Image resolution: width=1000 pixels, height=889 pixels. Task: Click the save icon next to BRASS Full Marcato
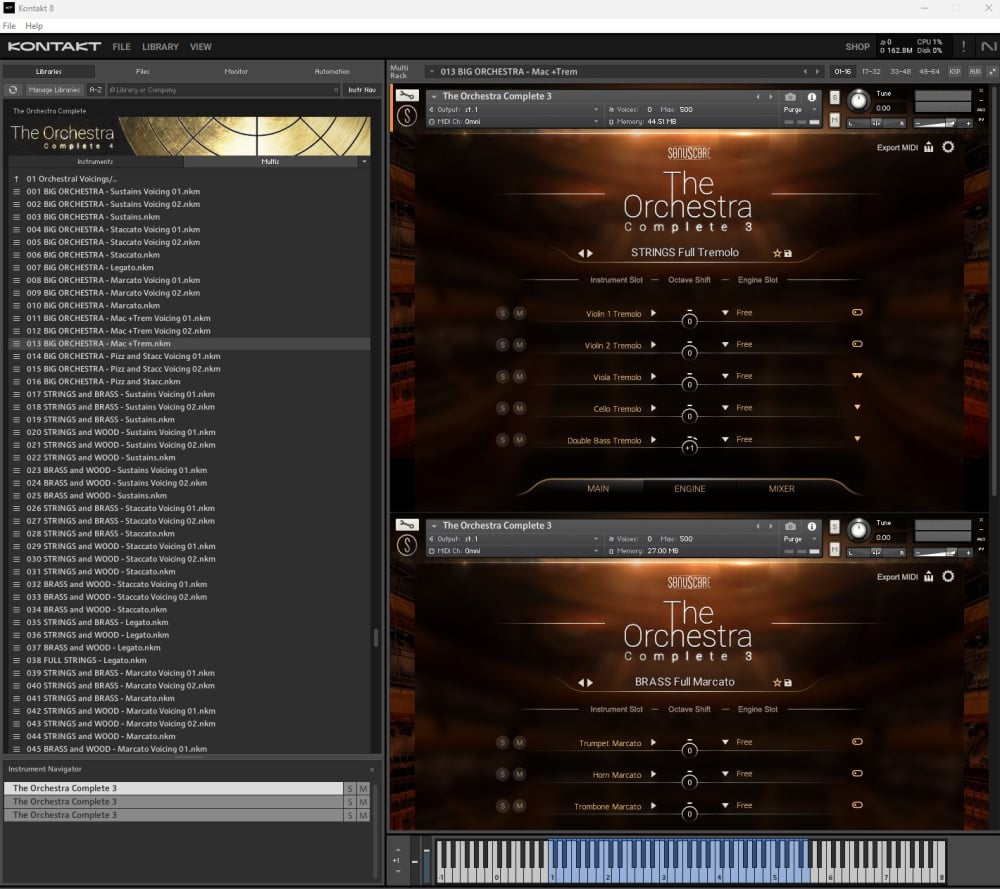(788, 682)
